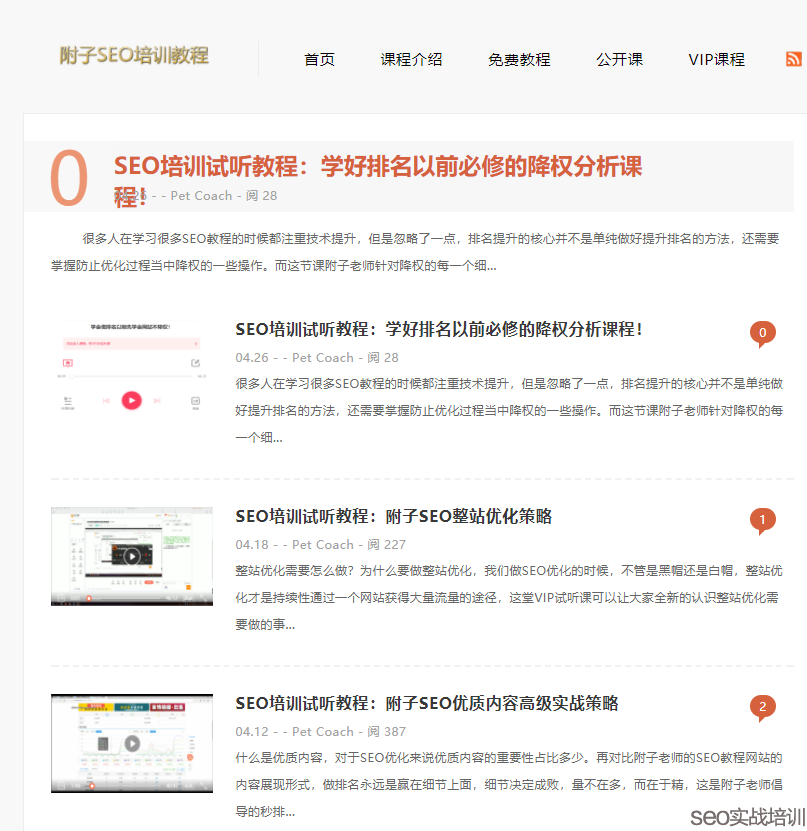Open the 免费教程 navigation item

pyautogui.click(x=519, y=60)
